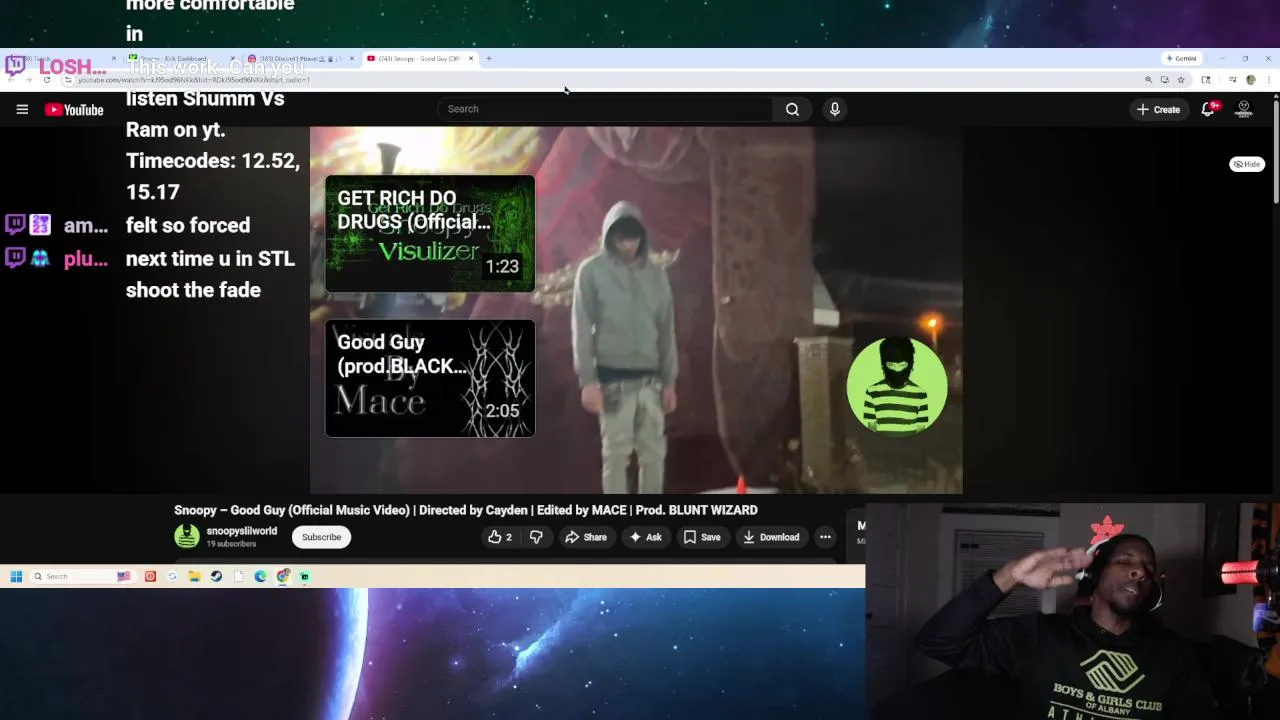Share the video
The image size is (1280, 720).
coord(586,537)
